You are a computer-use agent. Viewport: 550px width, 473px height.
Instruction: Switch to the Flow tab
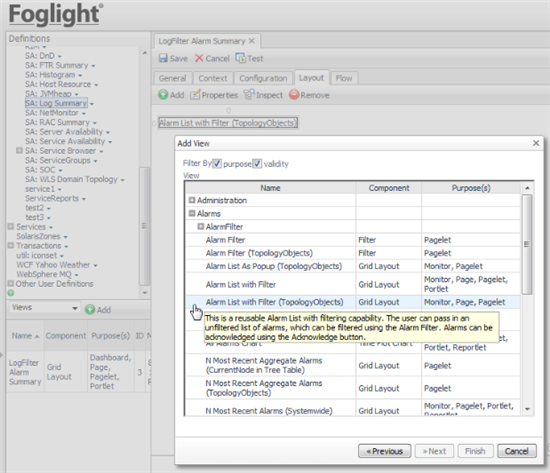click(x=344, y=78)
